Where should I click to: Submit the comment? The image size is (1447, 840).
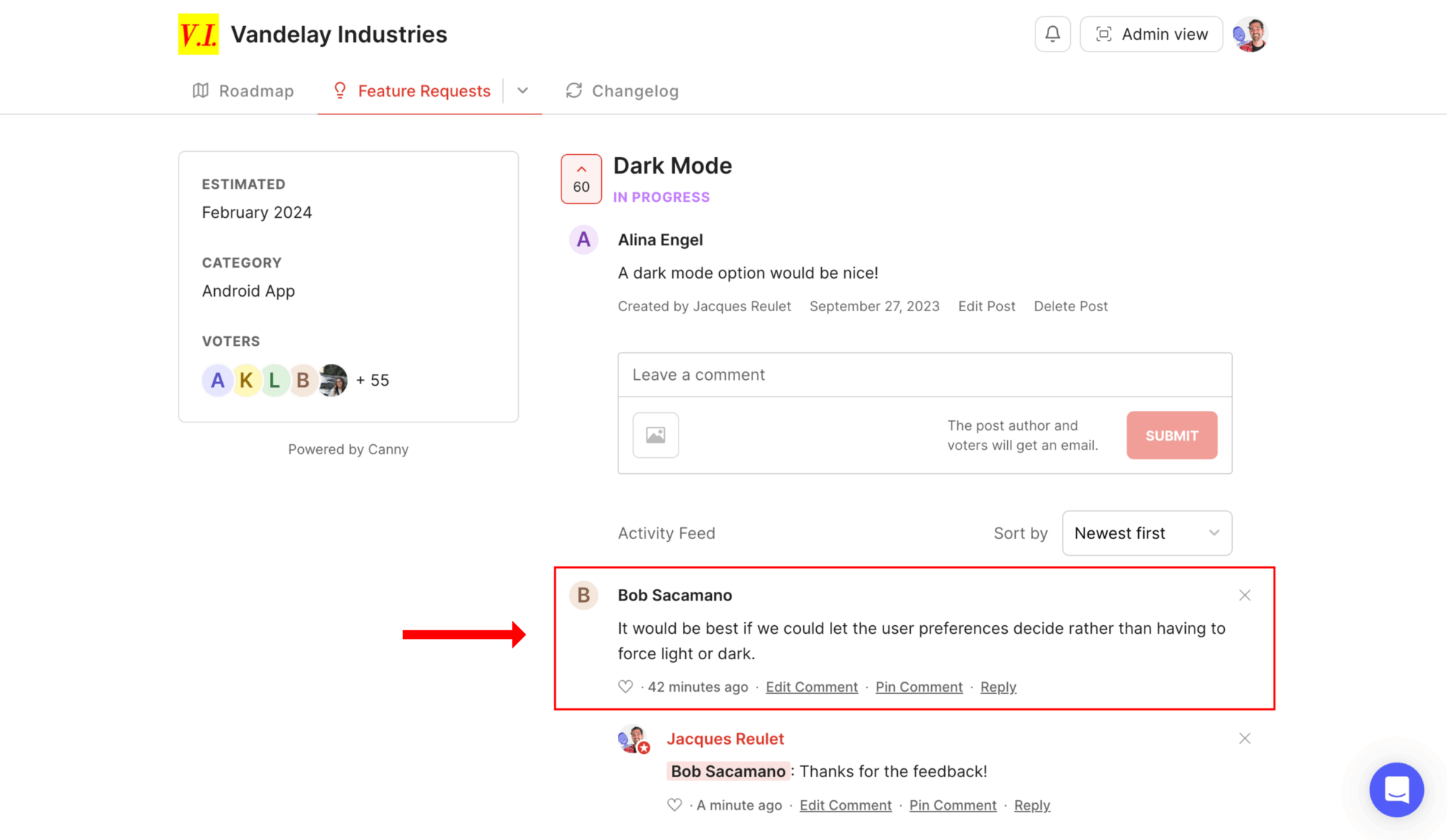1171,436
